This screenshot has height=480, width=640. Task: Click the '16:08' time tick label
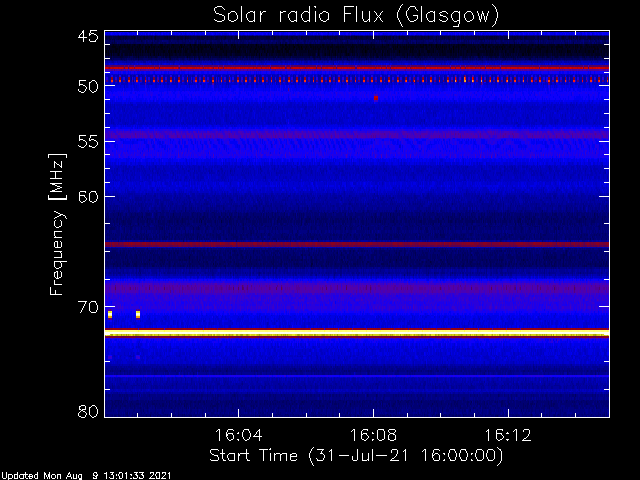coord(373,435)
